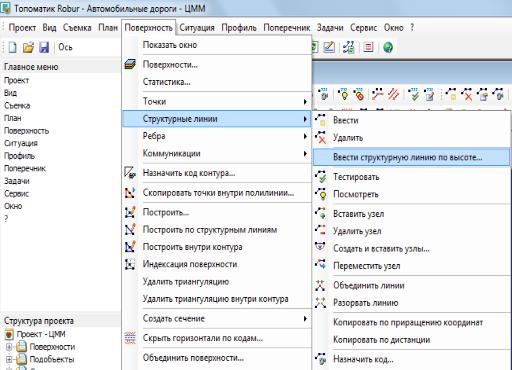Click the points edit-pencil toolbar icon
The image size is (512, 370).
[429, 95]
